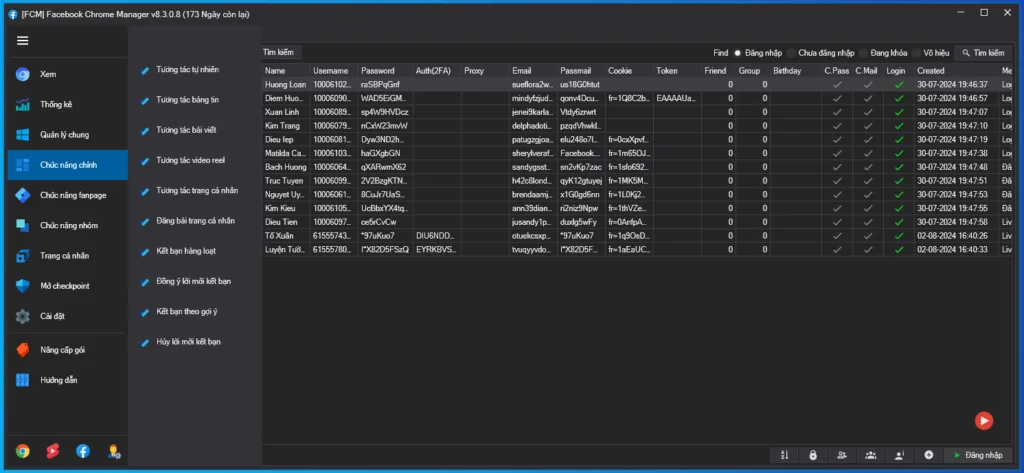Click the red YouTube shorts icon in sidebar
This screenshot has height=473, width=1024.
point(53,451)
